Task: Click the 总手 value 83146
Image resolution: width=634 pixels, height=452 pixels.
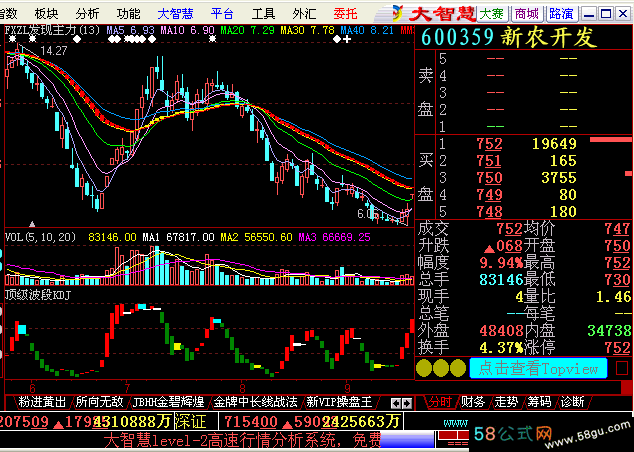Action: coord(501,280)
